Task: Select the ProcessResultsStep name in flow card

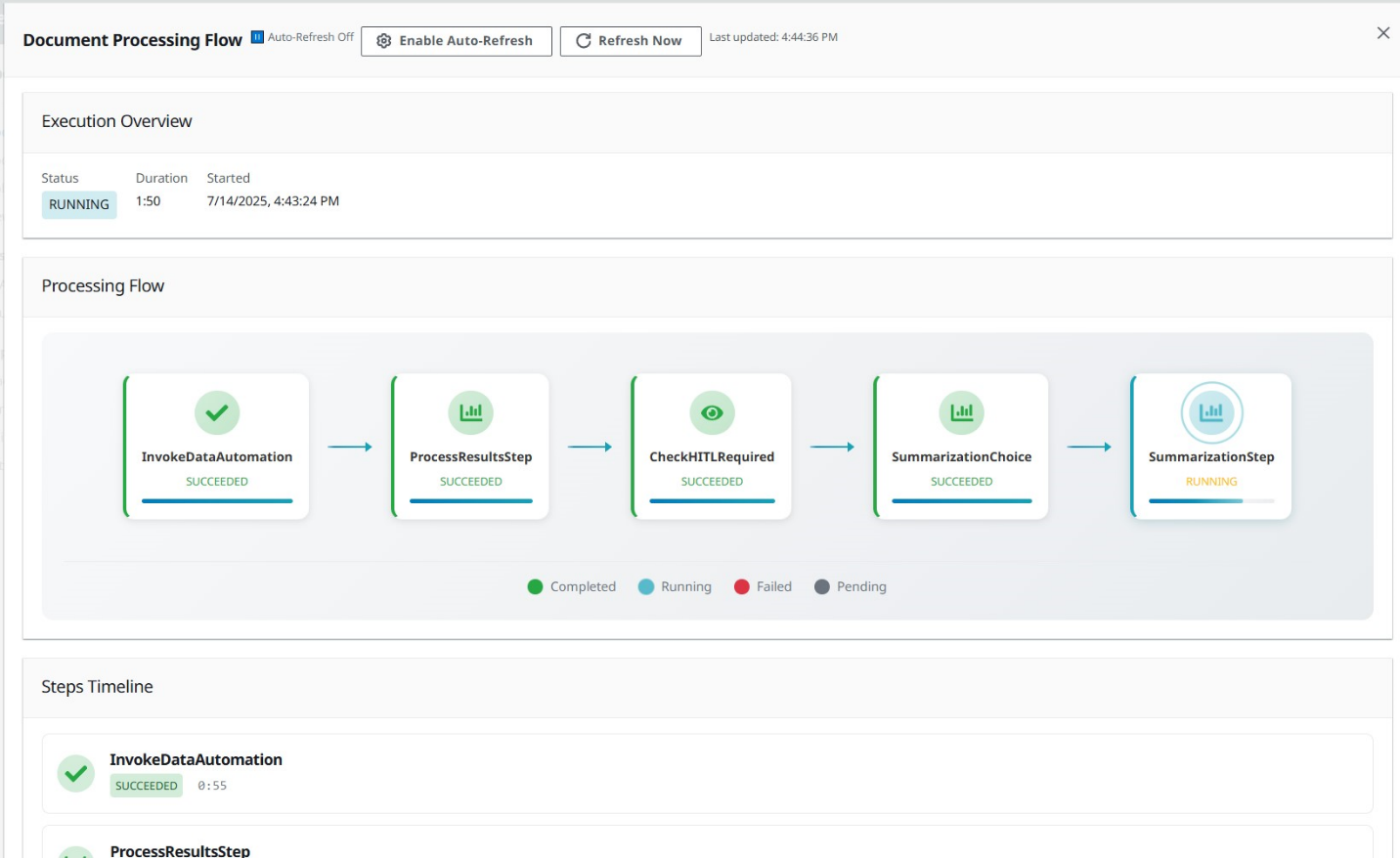Action: point(471,456)
